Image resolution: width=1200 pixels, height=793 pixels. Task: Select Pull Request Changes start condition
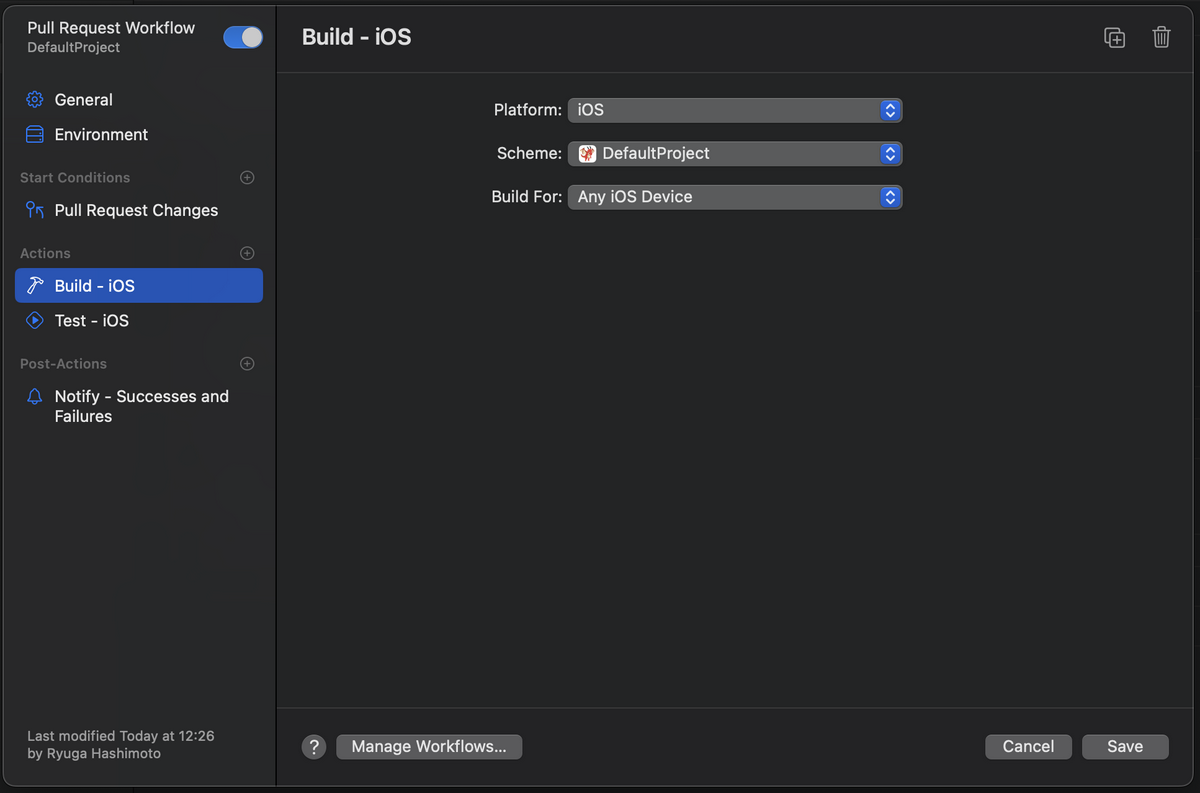(x=139, y=210)
